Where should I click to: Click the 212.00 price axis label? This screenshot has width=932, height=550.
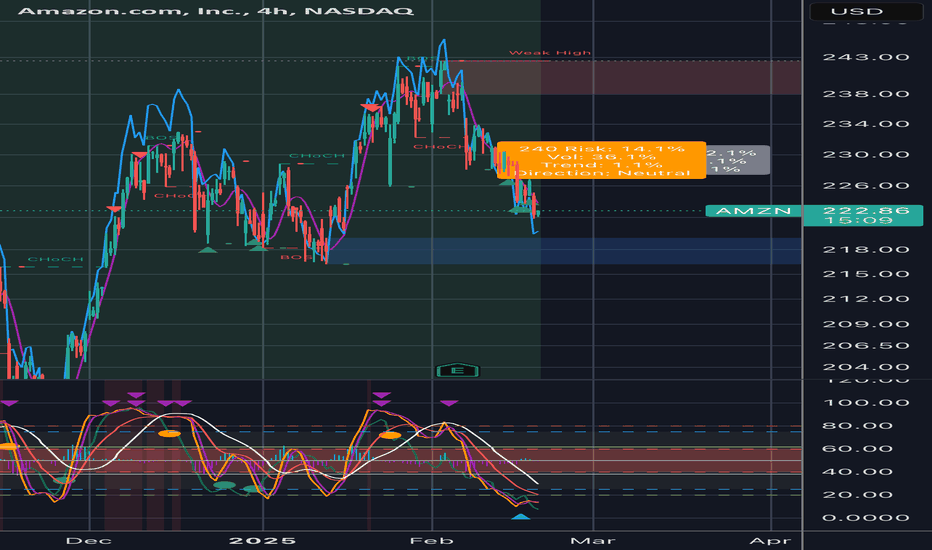coord(865,298)
